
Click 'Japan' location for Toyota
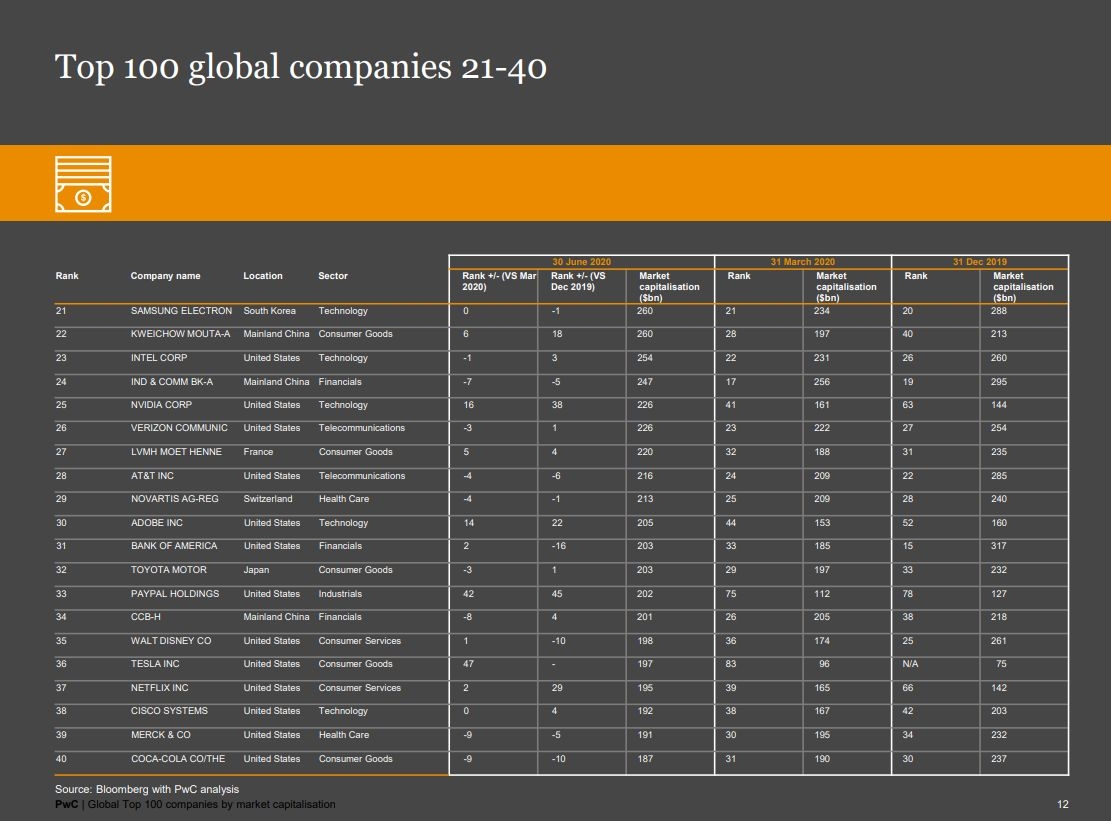click(256, 570)
